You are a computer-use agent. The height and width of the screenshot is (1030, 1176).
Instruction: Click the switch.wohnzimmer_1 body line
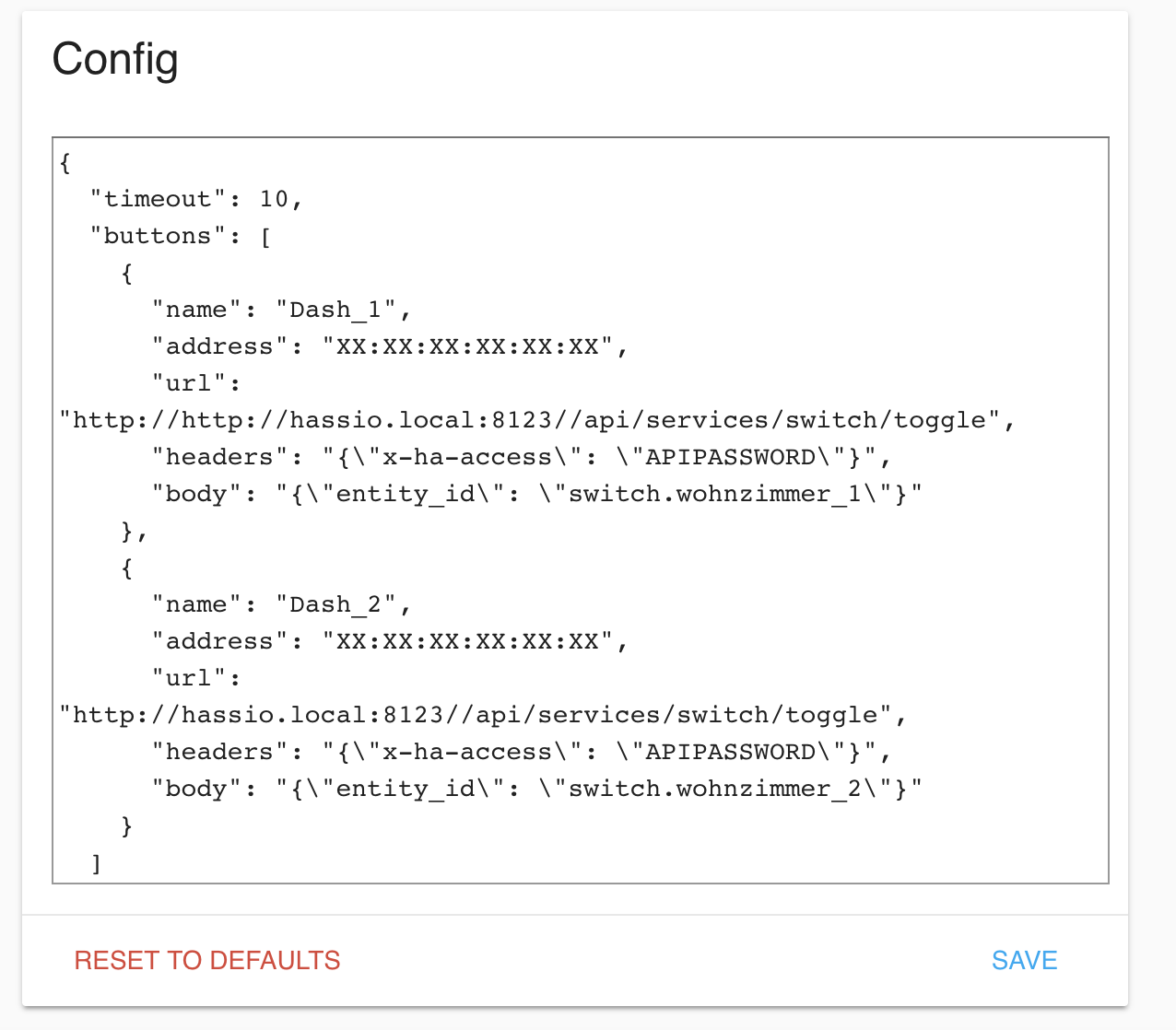pyautogui.click(x=537, y=494)
